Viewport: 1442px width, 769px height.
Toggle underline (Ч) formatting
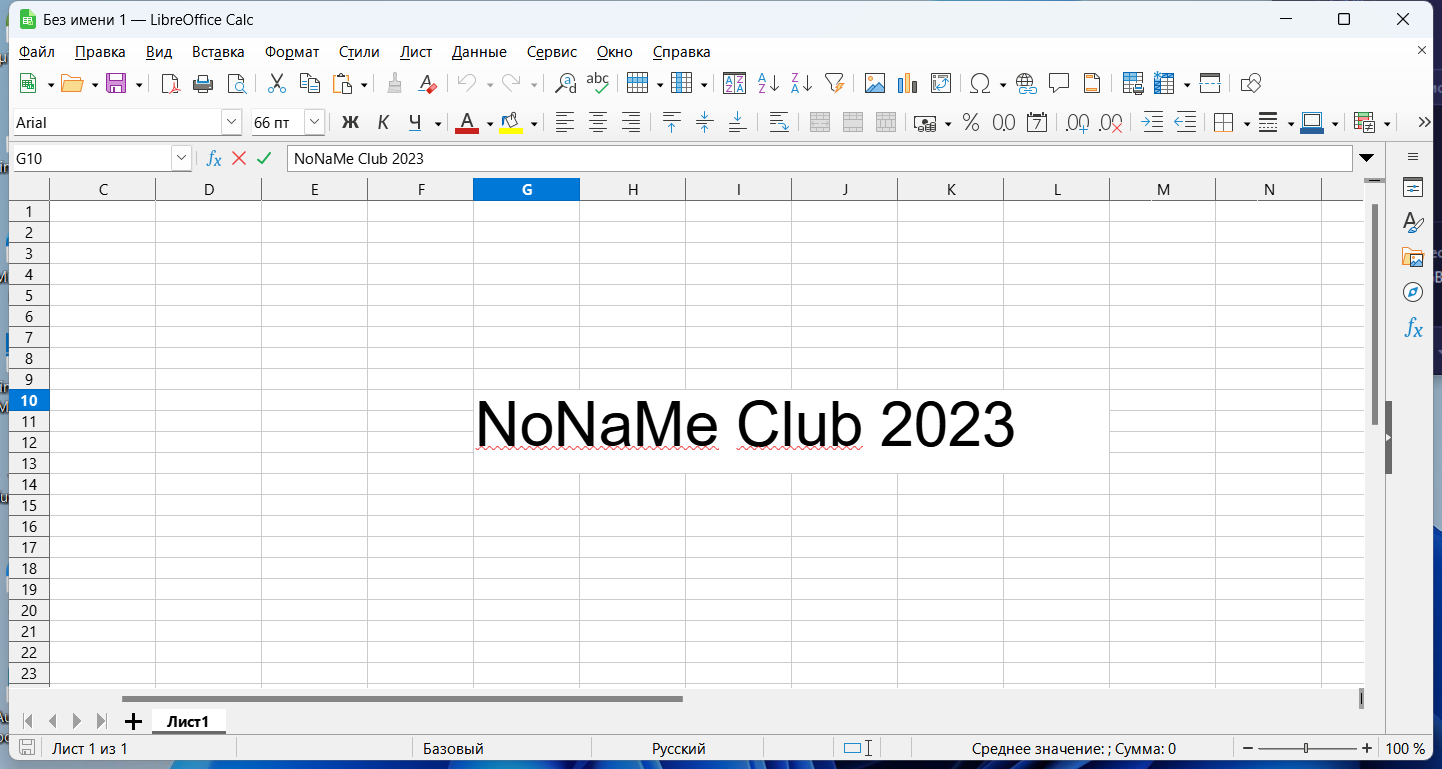click(x=415, y=123)
